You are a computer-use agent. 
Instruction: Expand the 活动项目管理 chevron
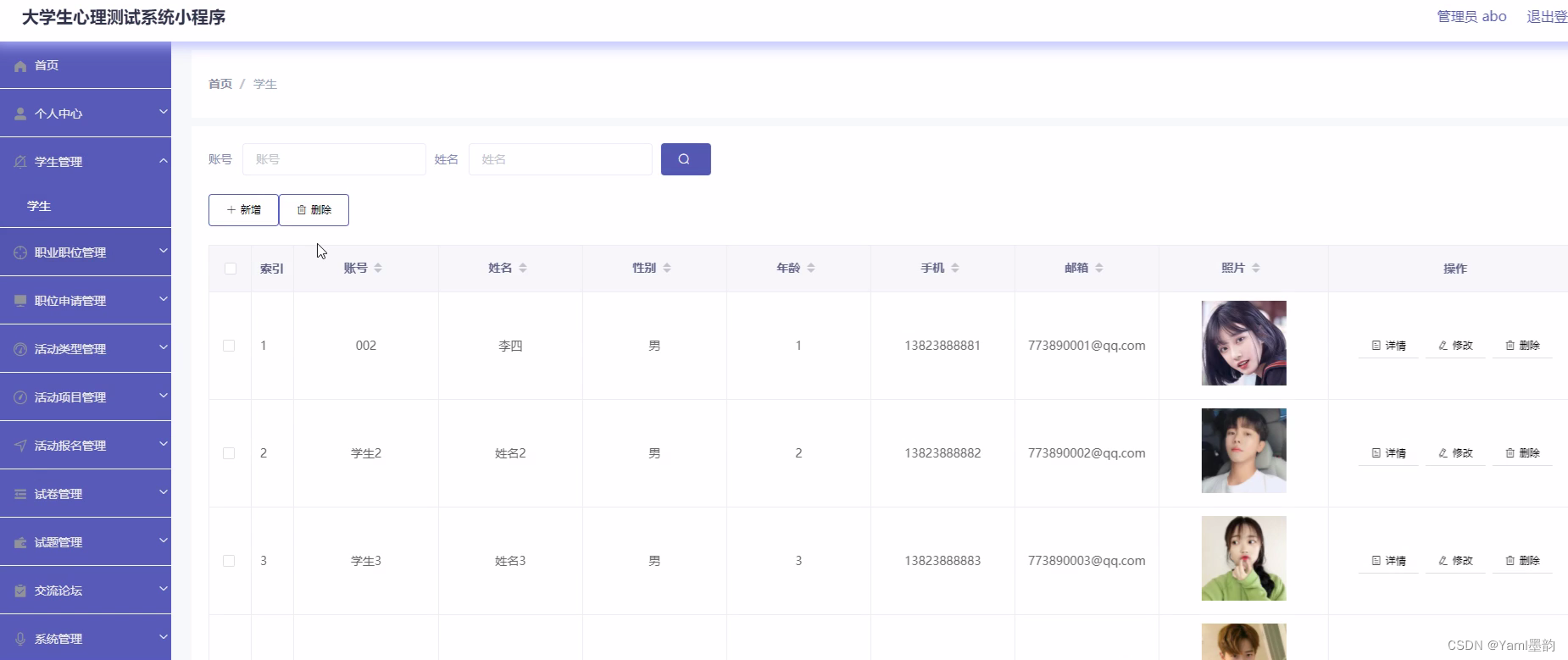[x=164, y=396]
